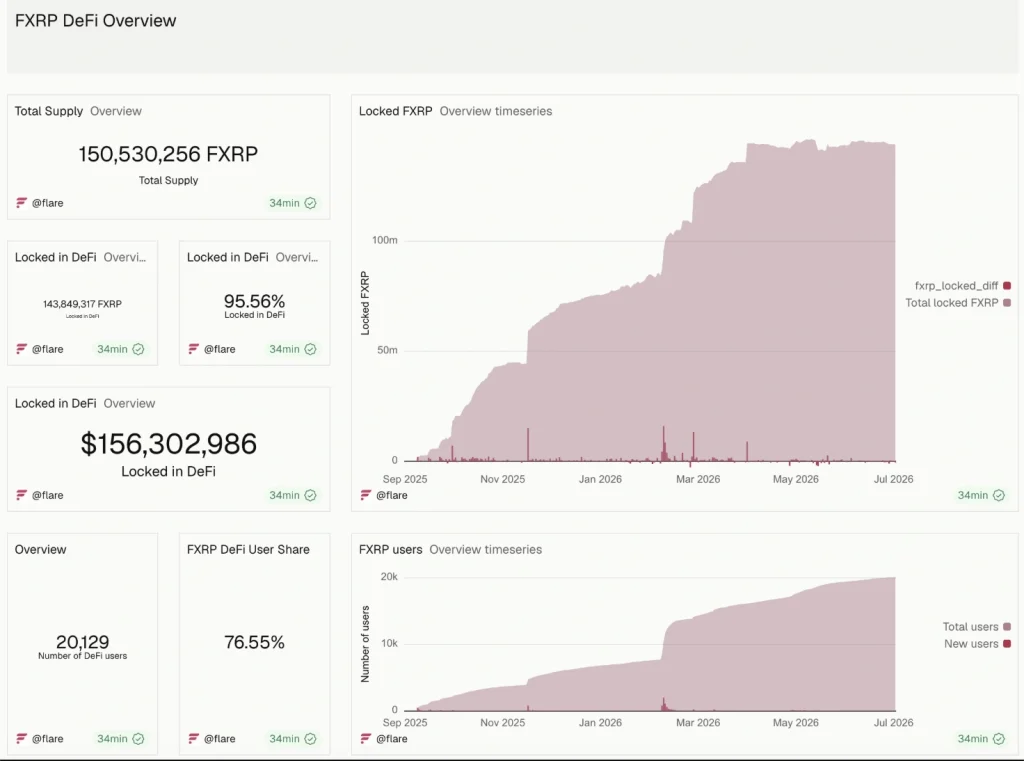Viewport: 1024px width, 761px height.
Task: Click flare logo in 20,129 DeFi users card
Action: (22, 739)
